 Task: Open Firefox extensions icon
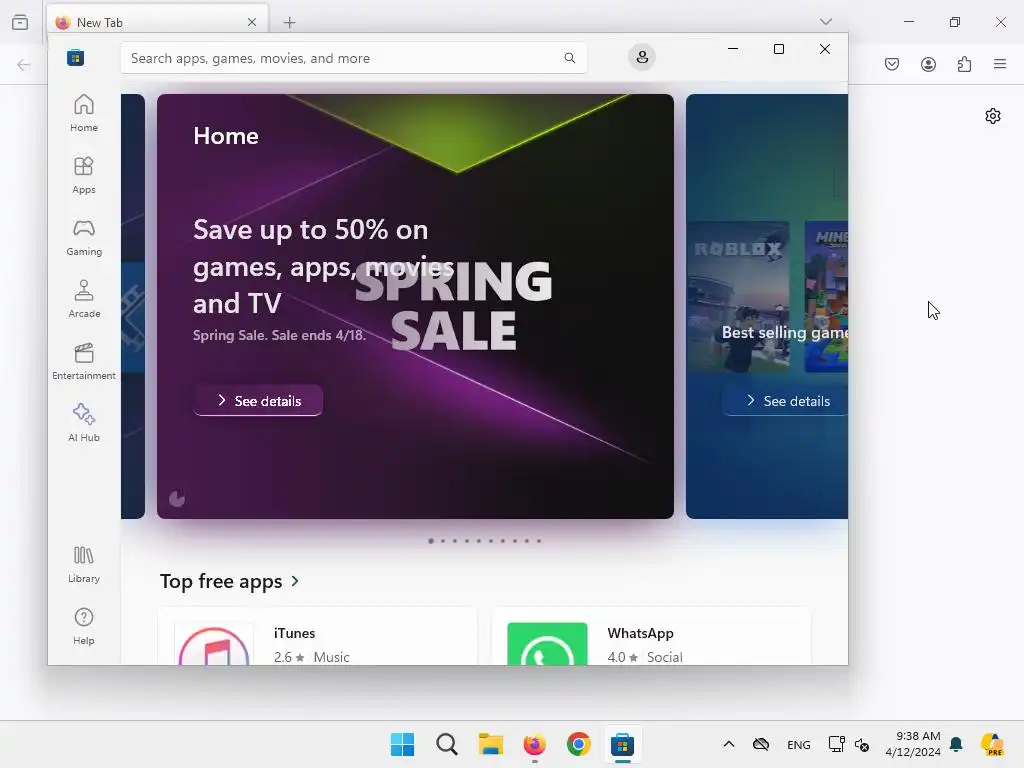pyautogui.click(x=964, y=64)
